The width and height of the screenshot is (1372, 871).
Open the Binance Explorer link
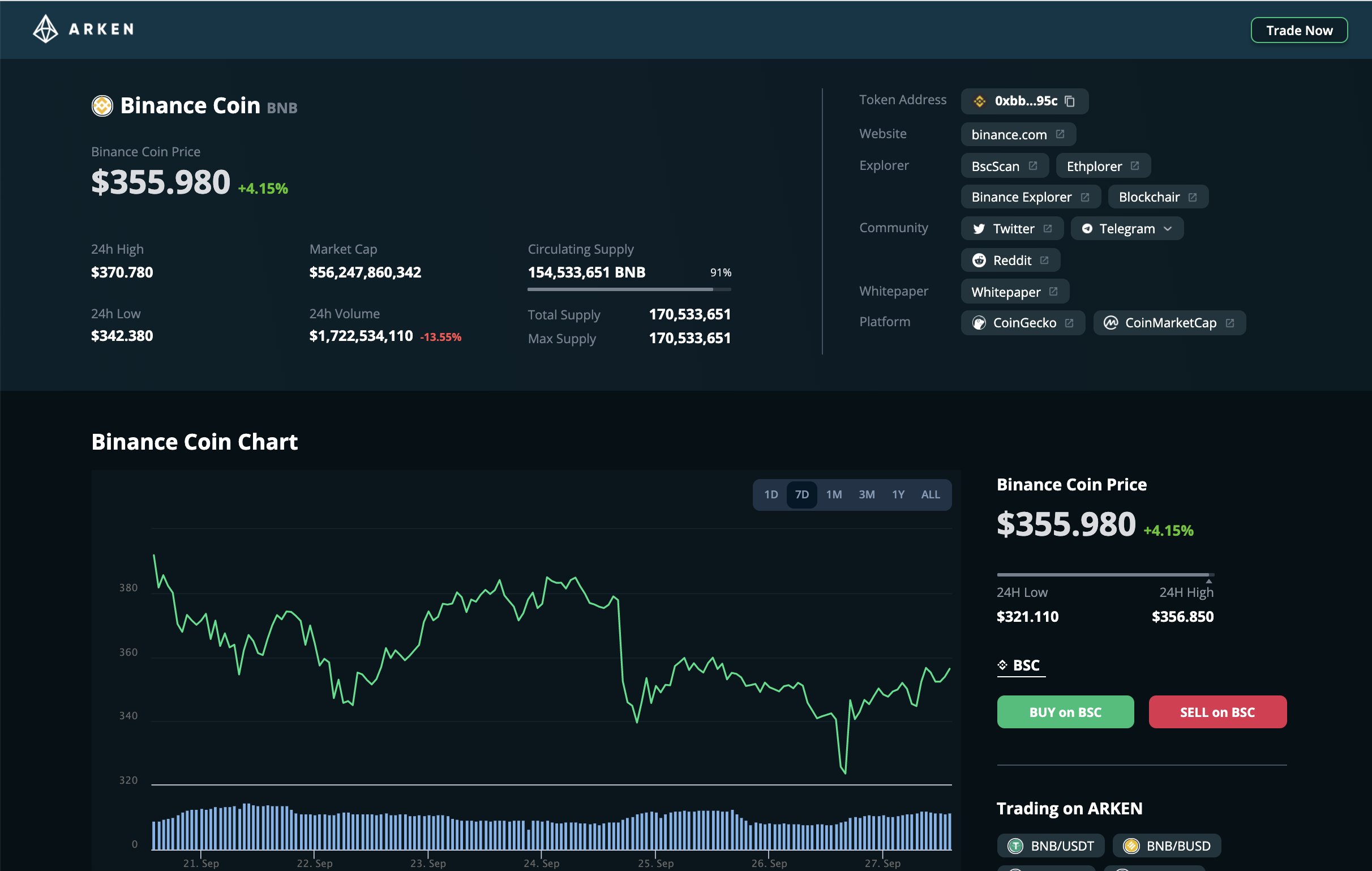coord(1031,197)
